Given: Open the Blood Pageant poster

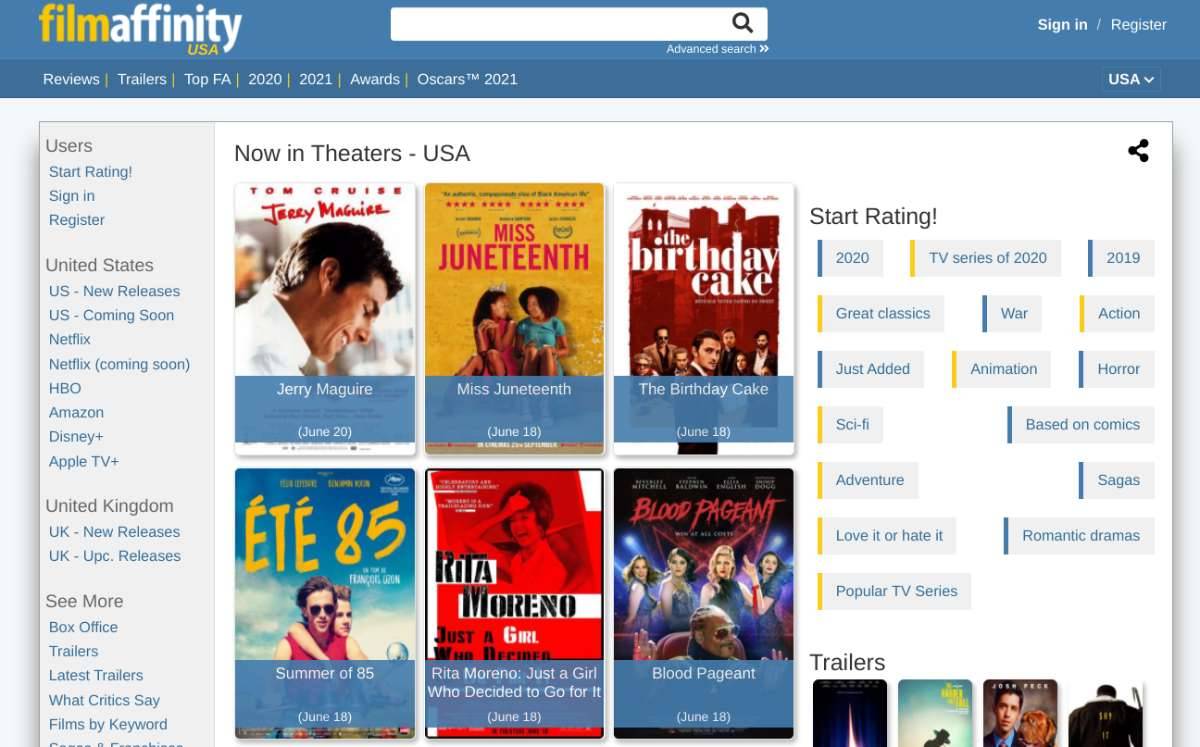Looking at the screenshot, I should [704, 603].
